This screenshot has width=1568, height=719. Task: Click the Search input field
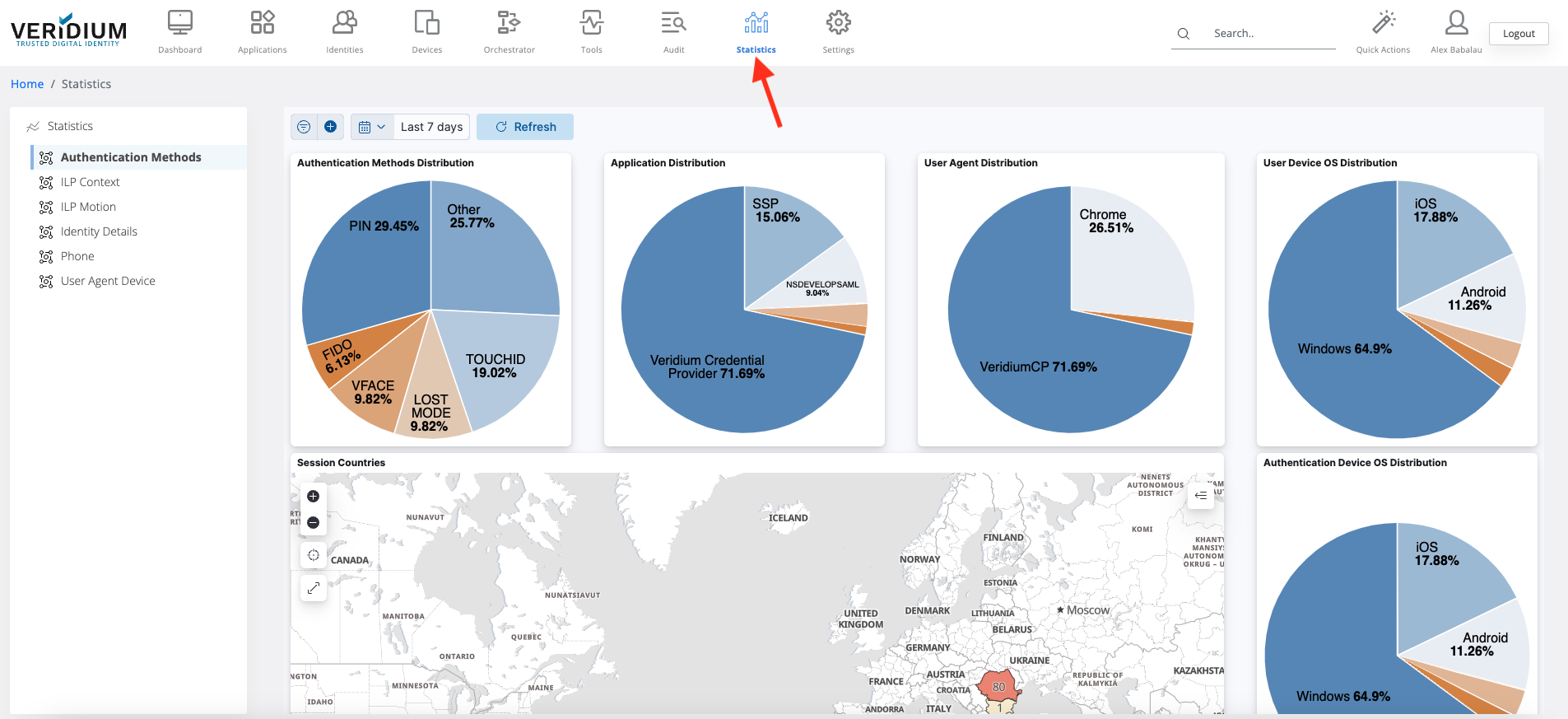[1268, 34]
